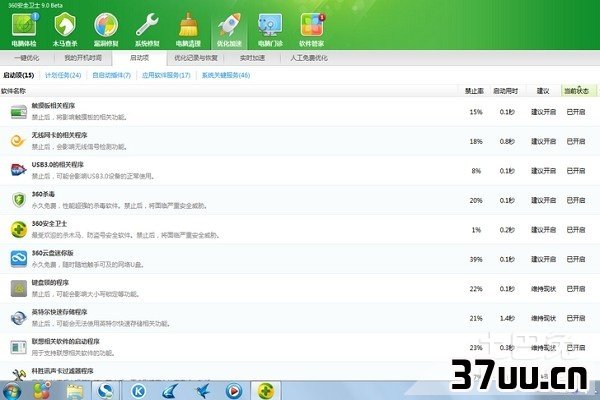Open 360 green plus icon in taskbar

click(x=265, y=391)
